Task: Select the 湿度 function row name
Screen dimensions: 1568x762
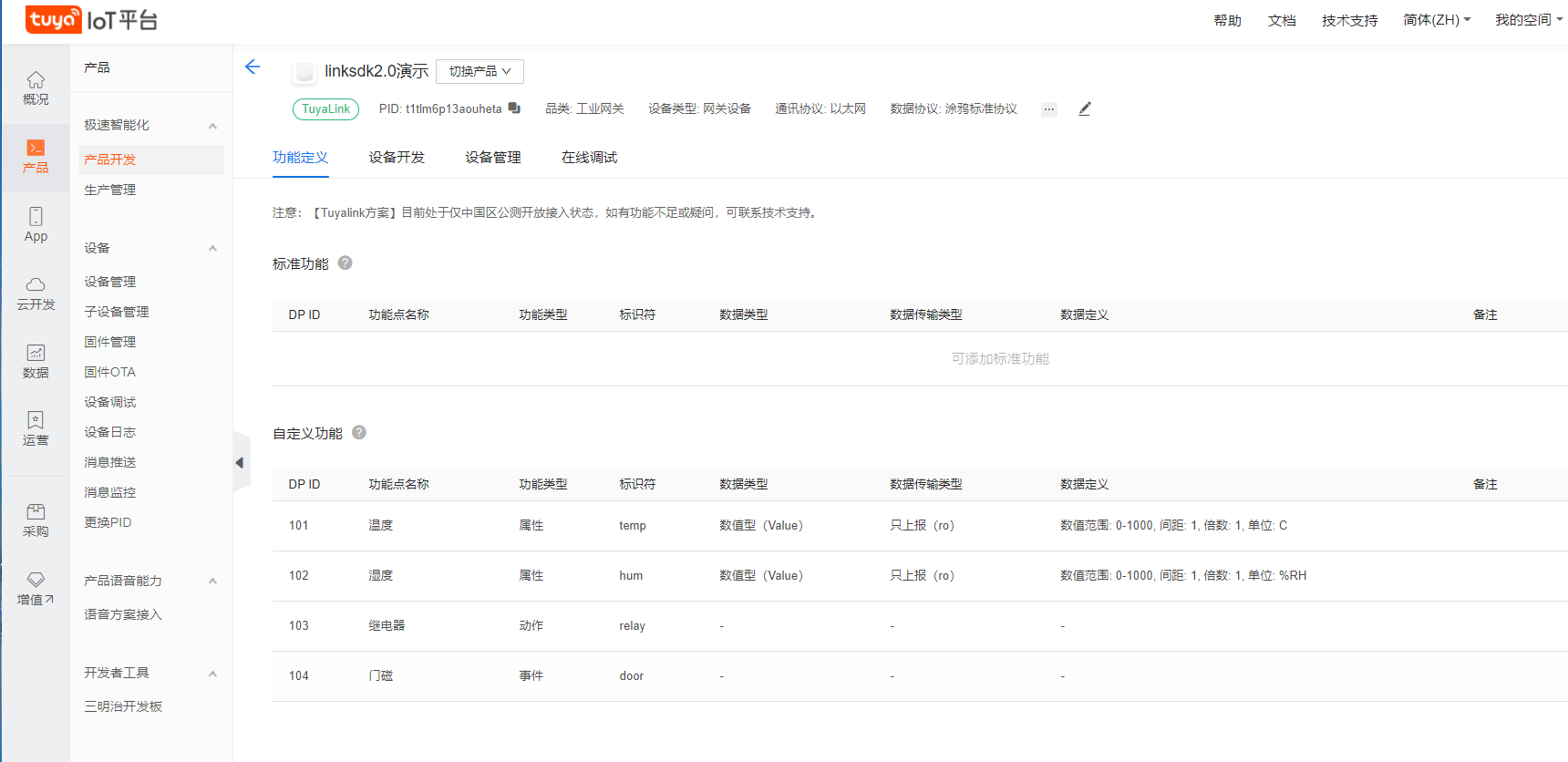Action: coord(381,575)
